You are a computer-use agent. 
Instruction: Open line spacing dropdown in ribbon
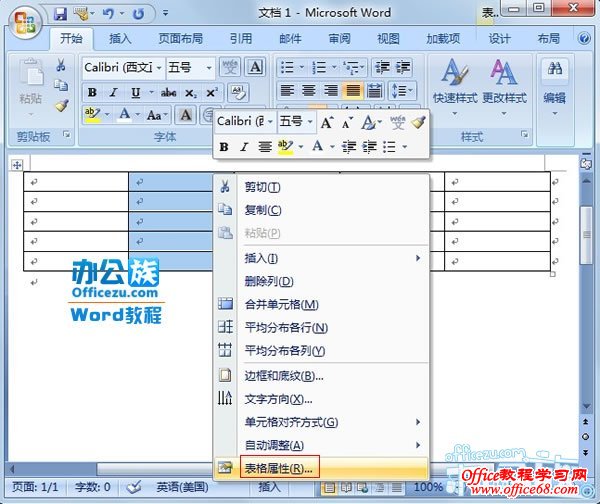tap(402, 91)
